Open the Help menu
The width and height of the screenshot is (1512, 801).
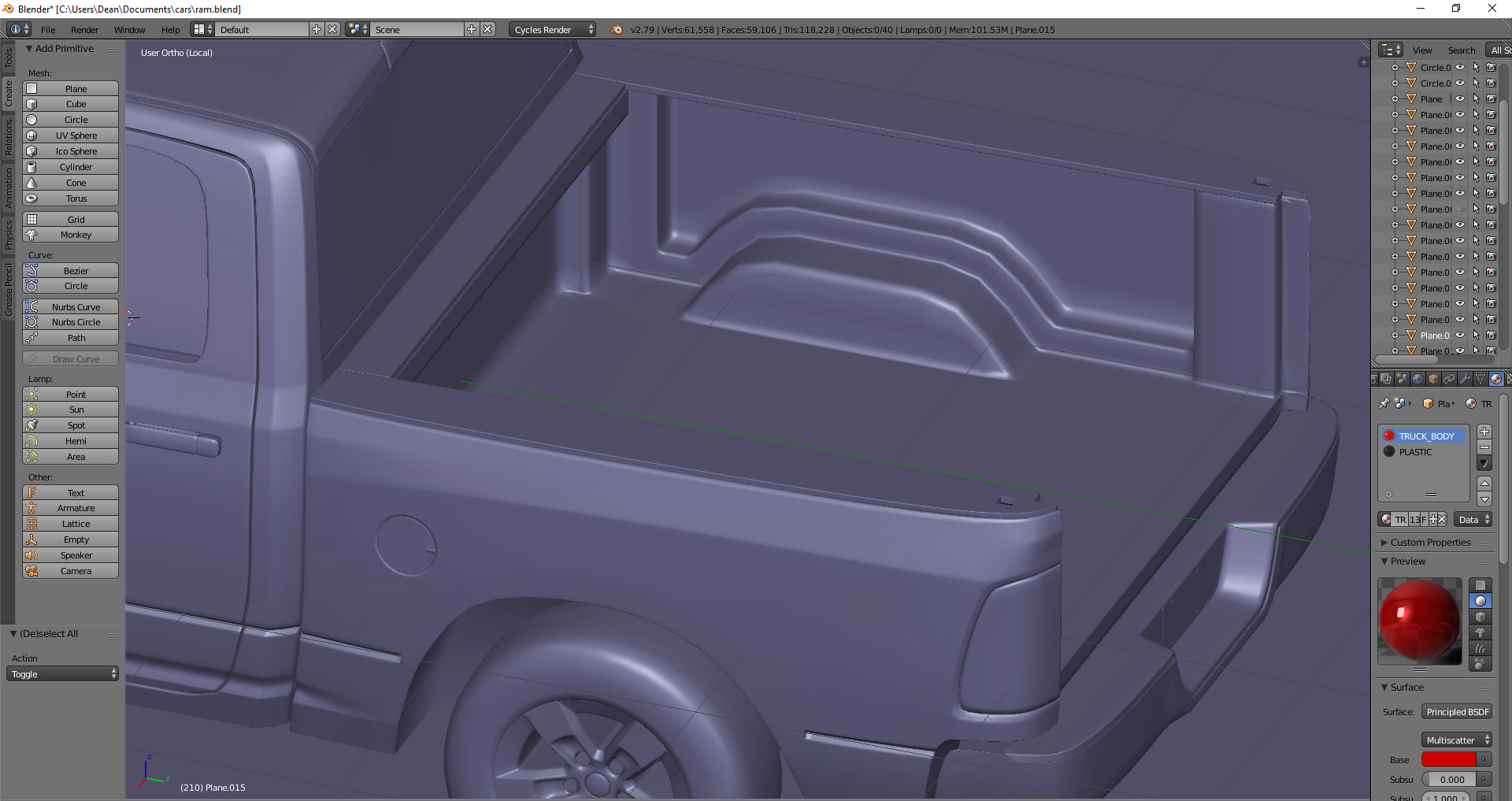coord(171,29)
